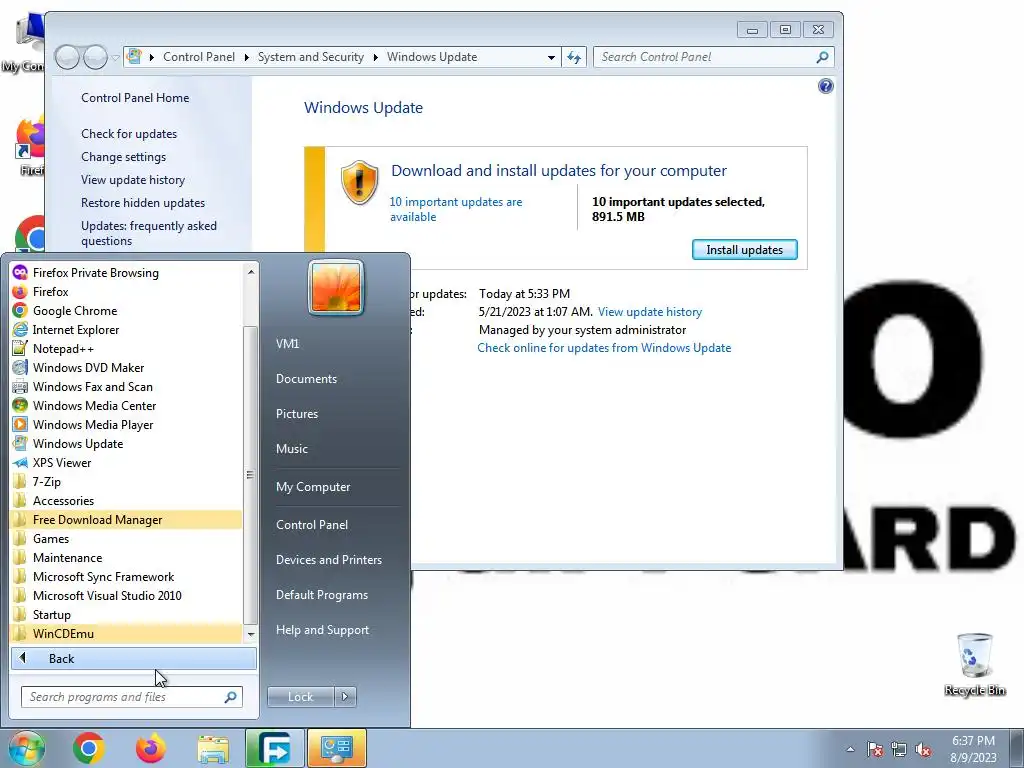This screenshot has width=1024, height=768.
Task: Click Check online for updates link
Action: pos(604,347)
